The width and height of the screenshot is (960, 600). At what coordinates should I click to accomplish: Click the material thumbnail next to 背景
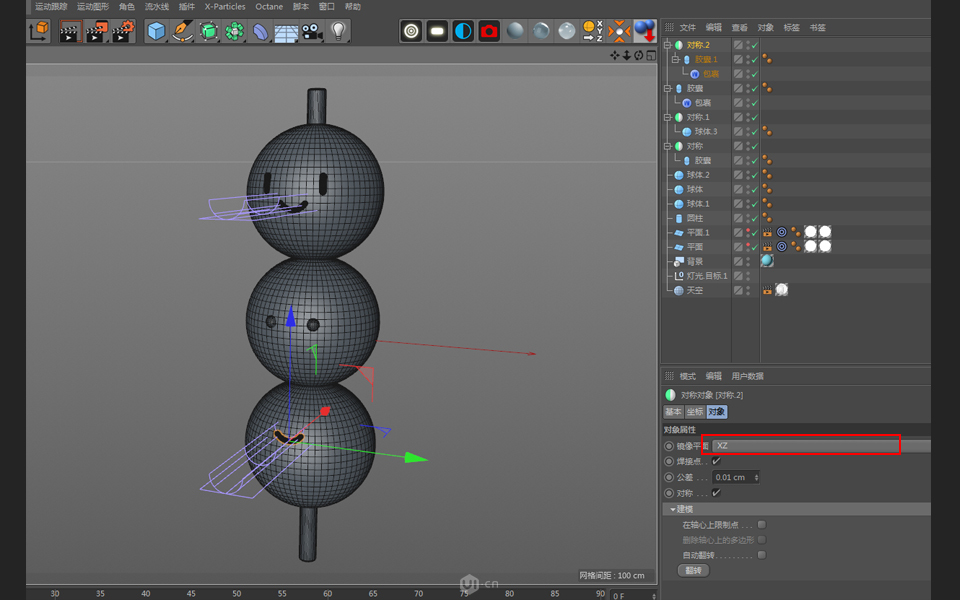(x=765, y=260)
